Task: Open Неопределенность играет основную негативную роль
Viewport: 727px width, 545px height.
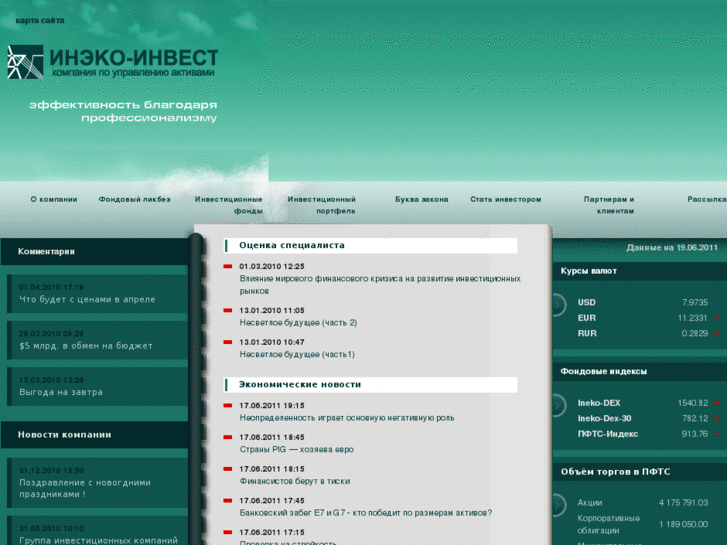Action: [347, 418]
